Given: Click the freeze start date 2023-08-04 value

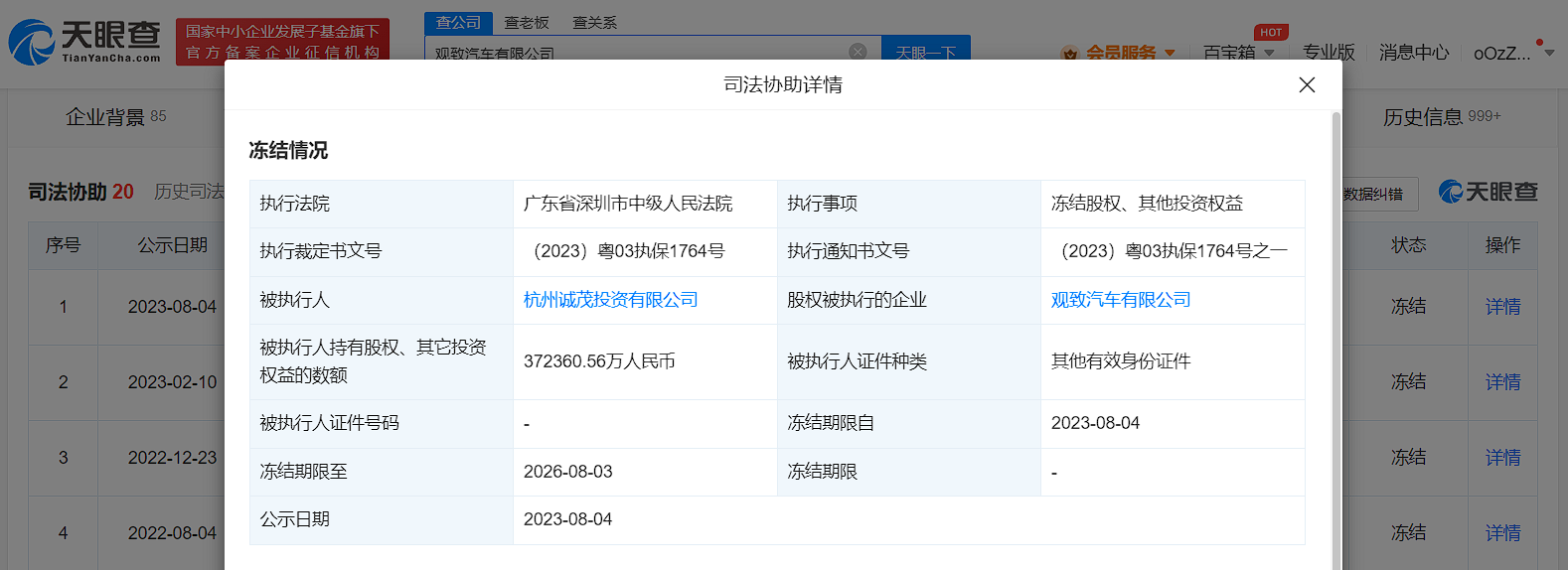Looking at the screenshot, I should tap(1095, 423).
